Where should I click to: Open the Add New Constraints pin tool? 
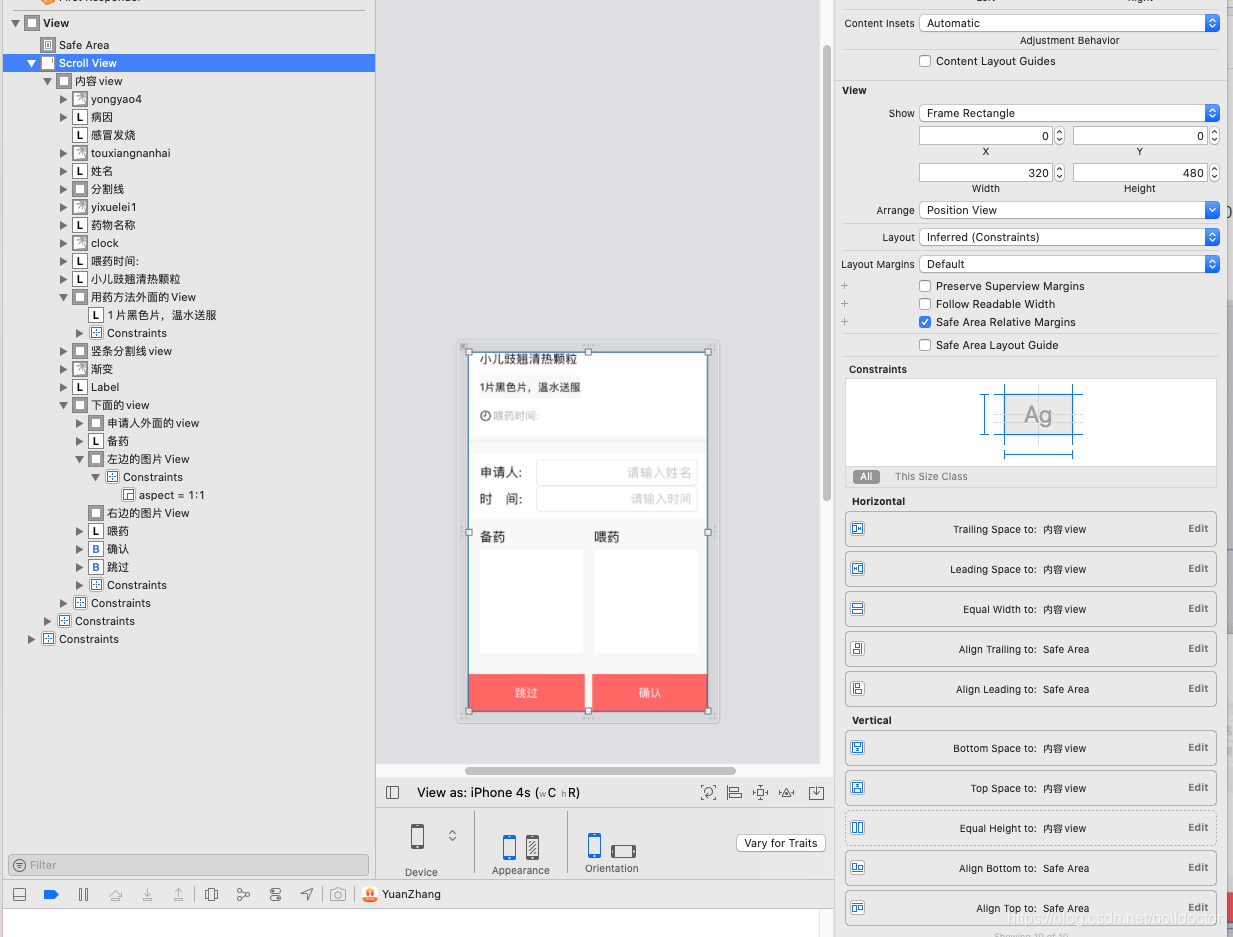click(x=760, y=792)
